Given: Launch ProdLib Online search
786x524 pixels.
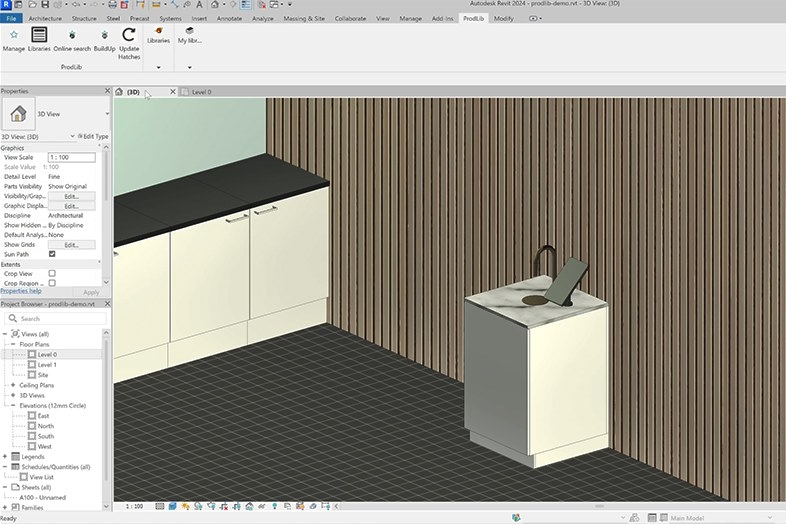Looking at the screenshot, I should (72, 39).
